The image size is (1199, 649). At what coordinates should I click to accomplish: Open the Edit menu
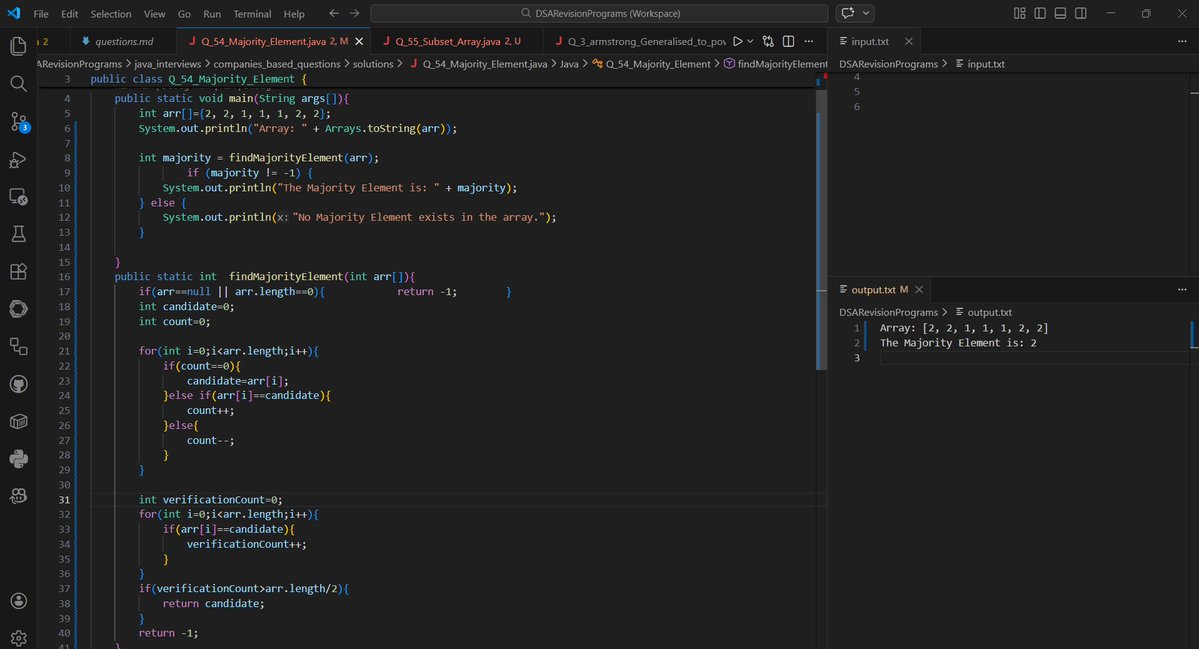(70, 14)
